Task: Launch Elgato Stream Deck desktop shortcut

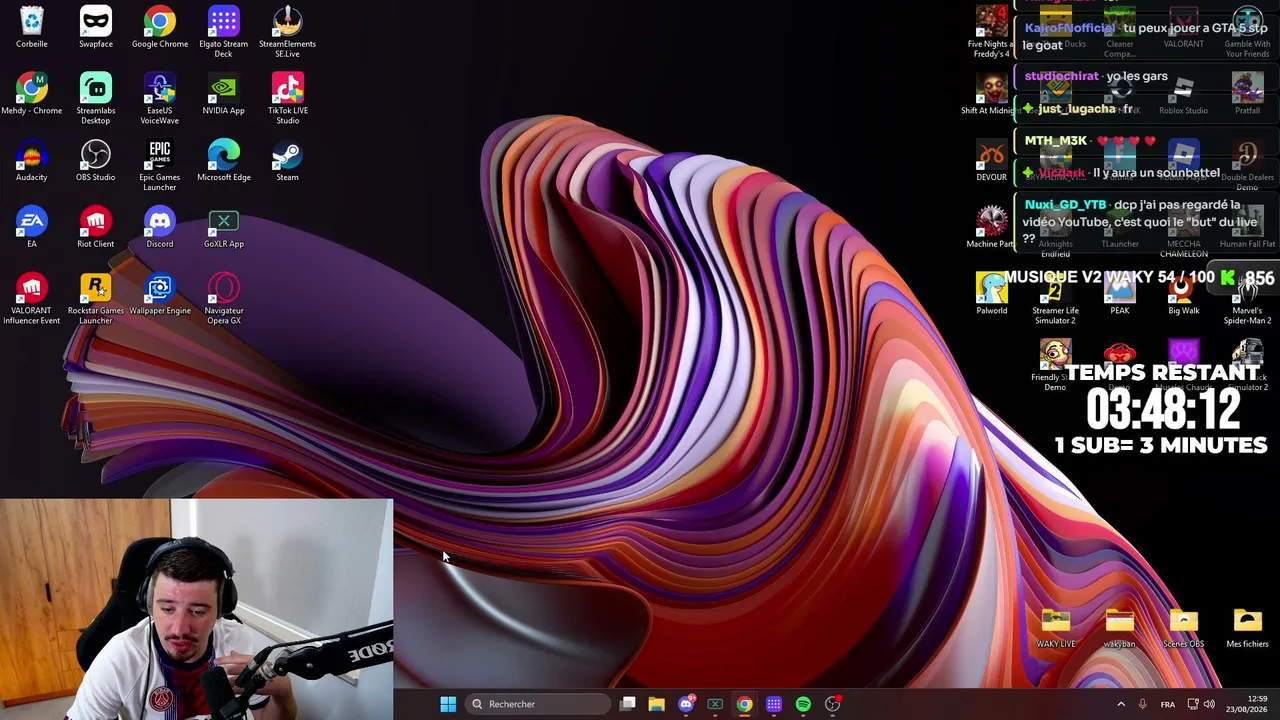Action: [224, 32]
